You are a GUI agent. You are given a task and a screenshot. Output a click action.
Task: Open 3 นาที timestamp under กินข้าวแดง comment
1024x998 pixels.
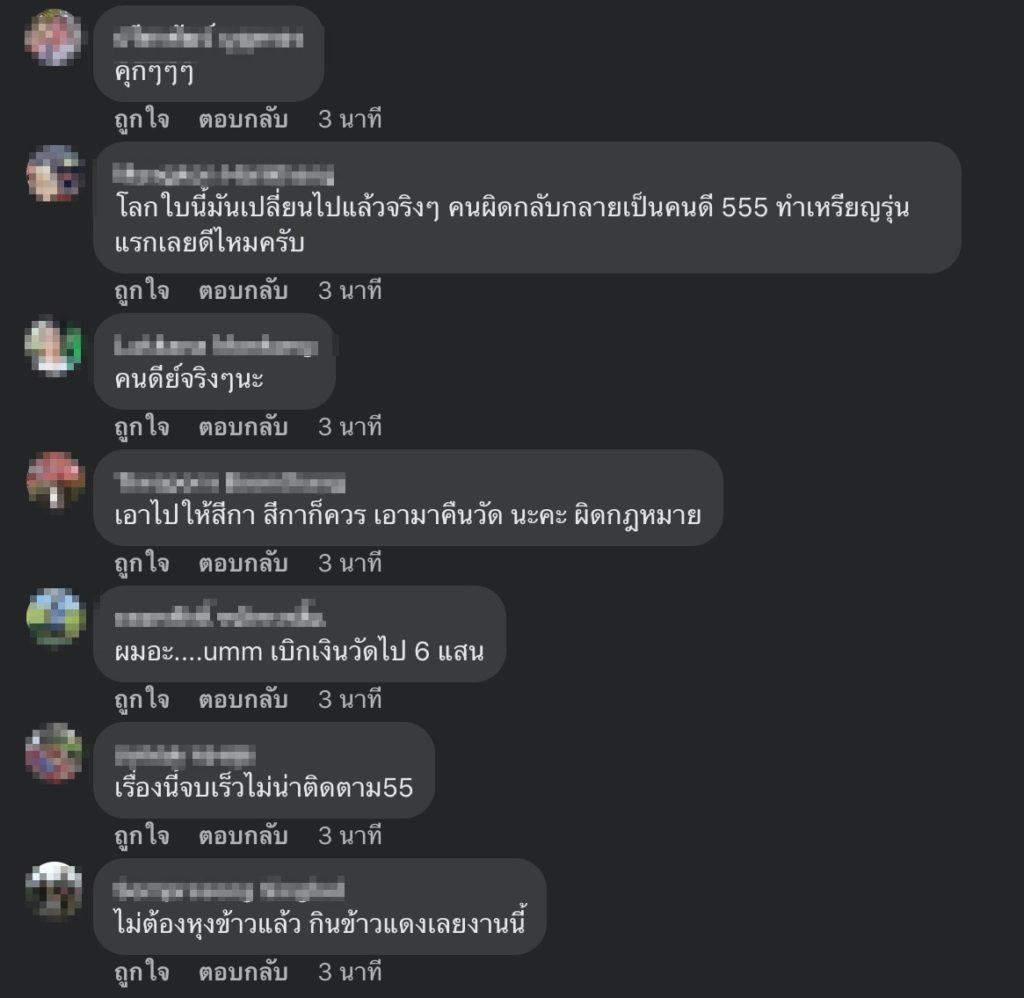(350, 973)
